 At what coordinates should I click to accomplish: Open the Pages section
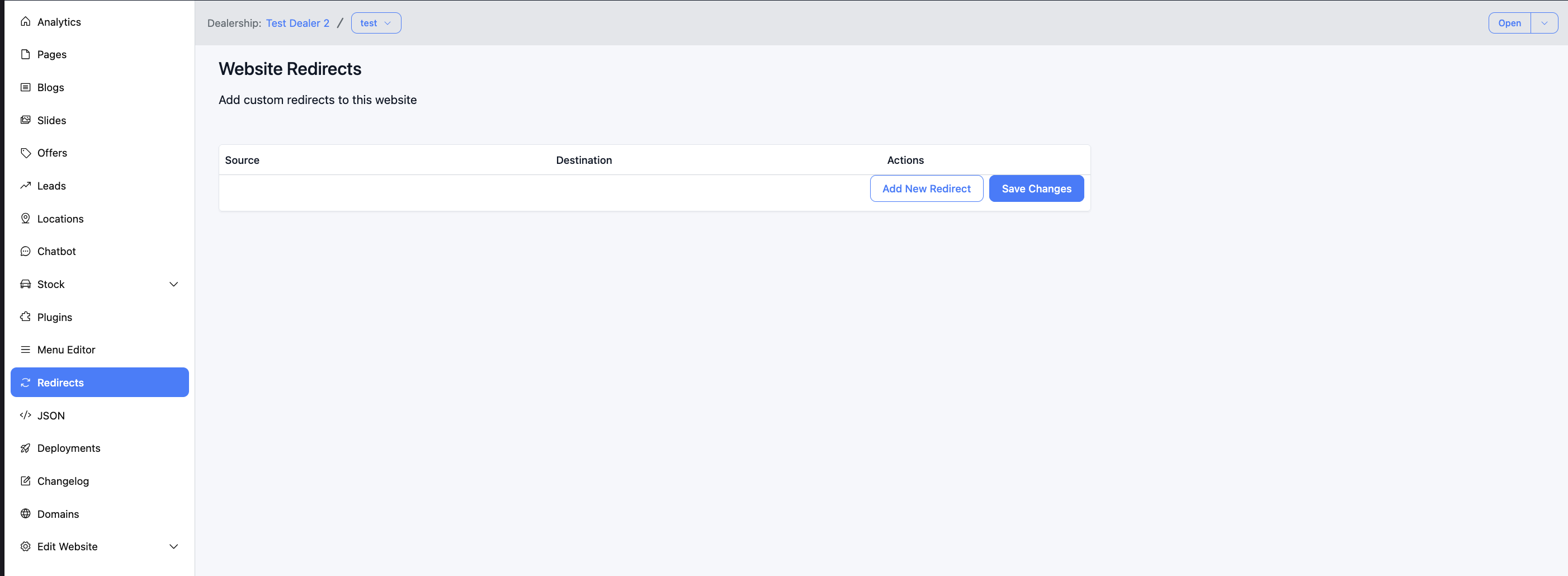(100, 54)
